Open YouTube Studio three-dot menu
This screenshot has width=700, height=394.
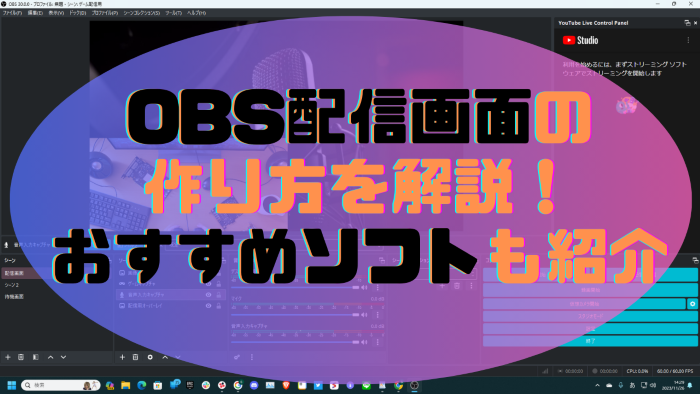tap(688, 40)
